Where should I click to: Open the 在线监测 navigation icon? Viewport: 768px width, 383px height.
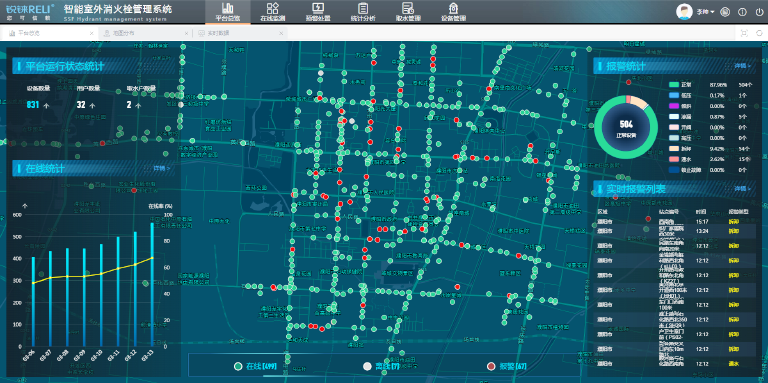click(273, 8)
